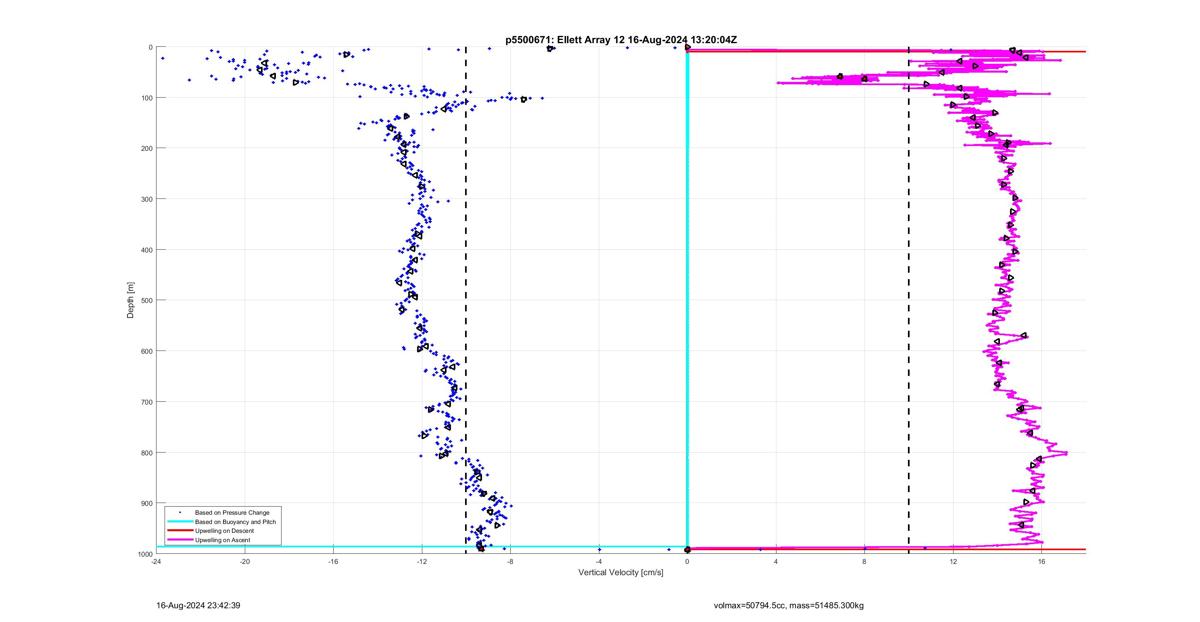Viewport: 1200px width, 622px height.
Task: Click the '800' depth axis tick label
Action: [145, 452]
